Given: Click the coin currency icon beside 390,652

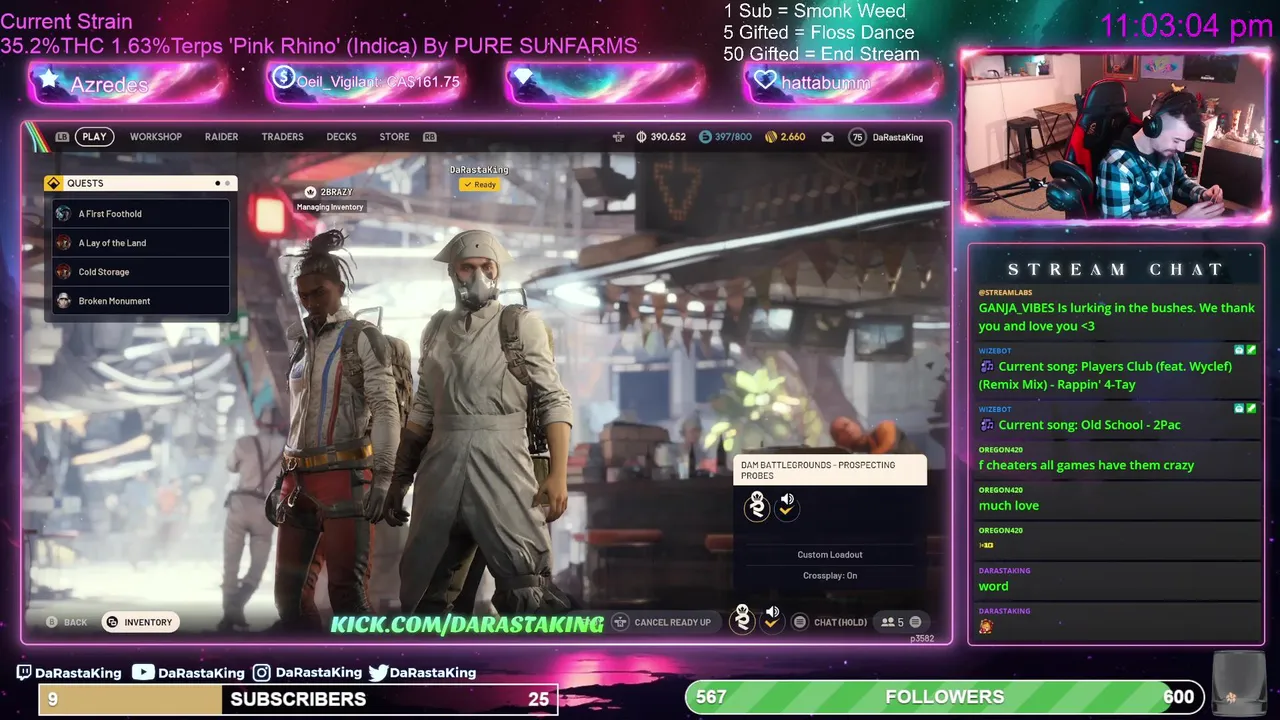Looking at the screenshot, I should pyautogui.click(x=641, y=137).
